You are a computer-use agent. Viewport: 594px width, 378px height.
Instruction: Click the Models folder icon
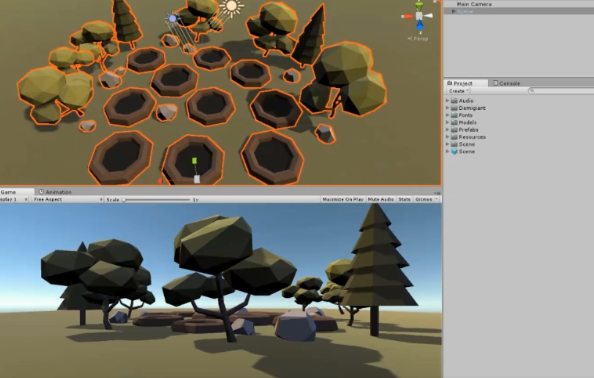coord(454,122)
